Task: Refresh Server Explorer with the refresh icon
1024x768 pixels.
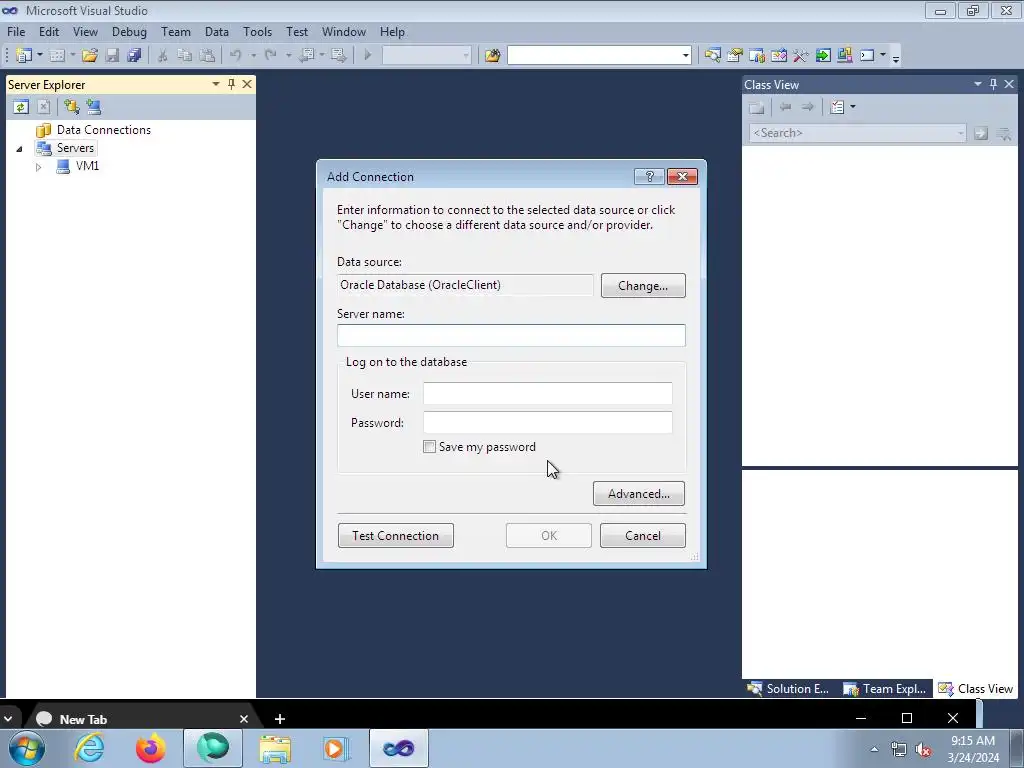Action: point(21,107)
